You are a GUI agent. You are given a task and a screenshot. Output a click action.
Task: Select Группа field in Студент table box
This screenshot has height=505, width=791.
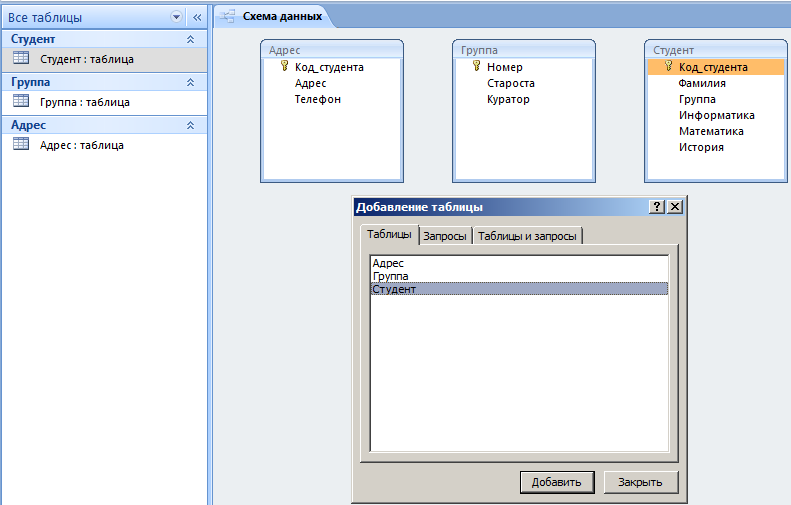click(x=697, y=99)
